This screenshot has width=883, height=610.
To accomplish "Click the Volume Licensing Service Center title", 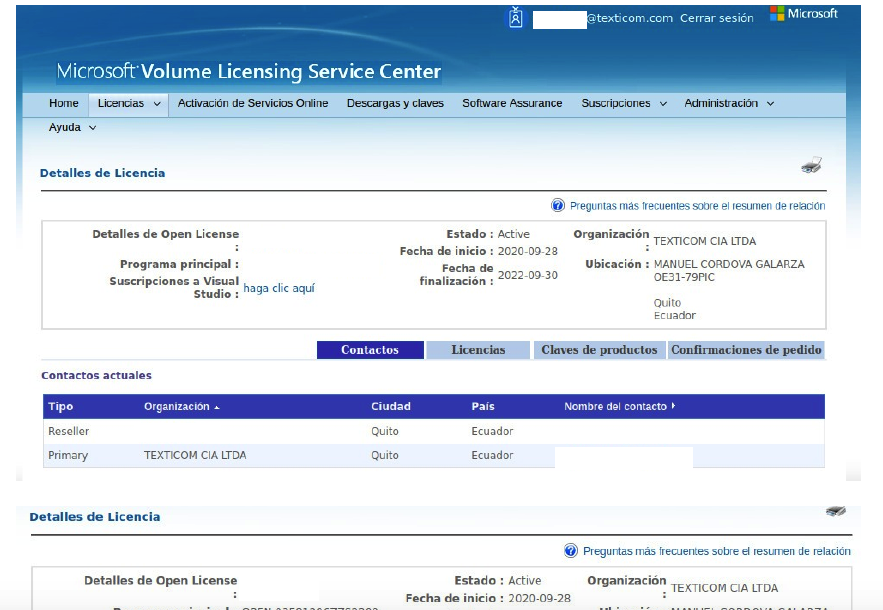I will pyautogui.click(x=248, y=72).
